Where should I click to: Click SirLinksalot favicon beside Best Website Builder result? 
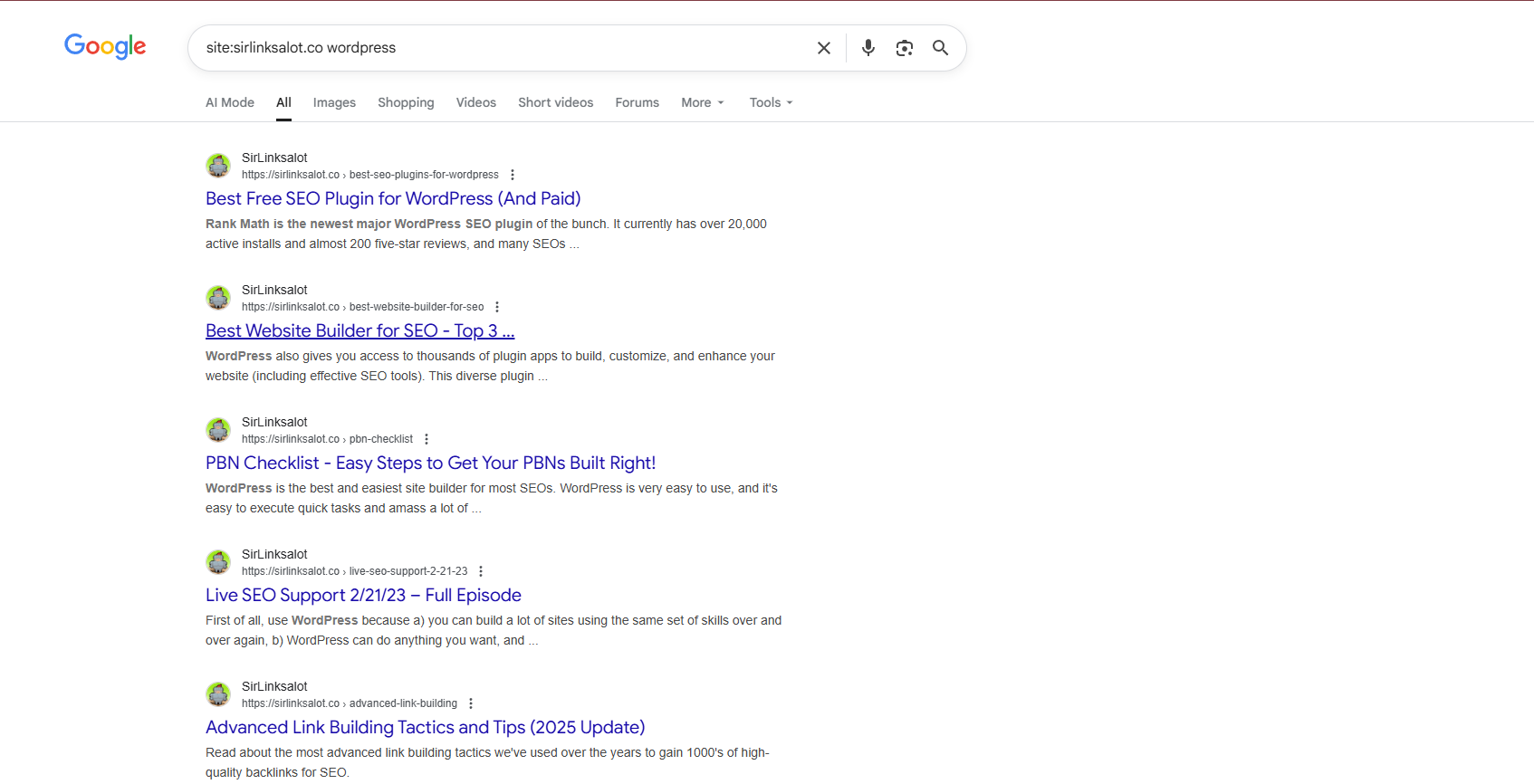218,298
